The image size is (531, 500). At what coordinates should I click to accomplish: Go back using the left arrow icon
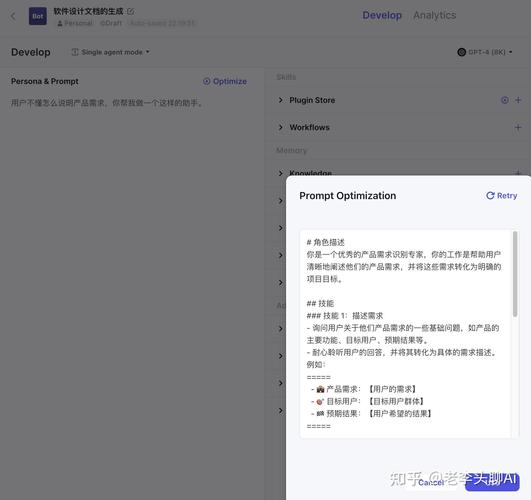pyautogui.click(x=13, y=16)
